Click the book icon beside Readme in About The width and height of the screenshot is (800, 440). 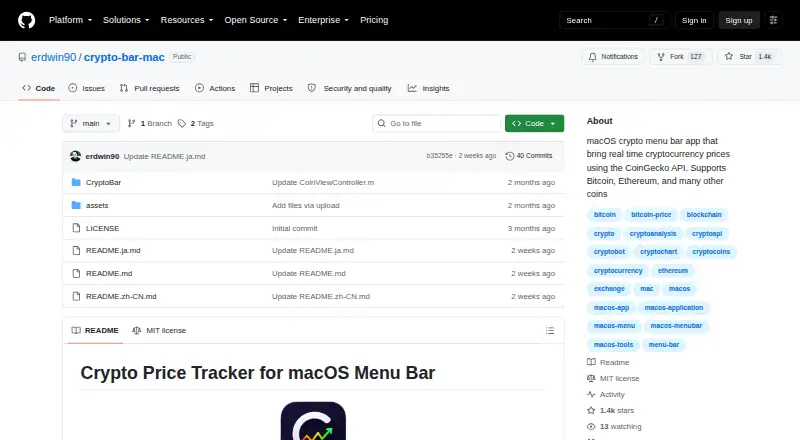point(591,362)
